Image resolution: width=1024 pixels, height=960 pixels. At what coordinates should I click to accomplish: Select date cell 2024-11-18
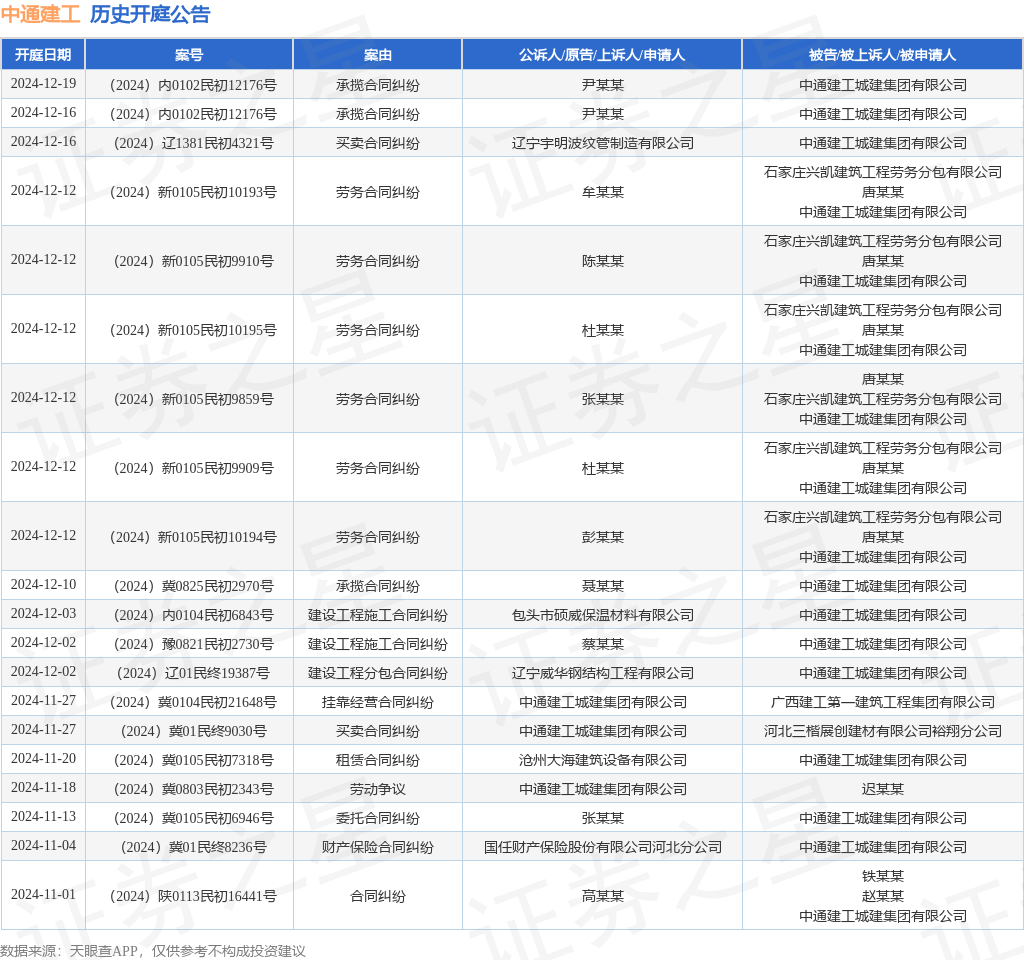pos(43,788)
